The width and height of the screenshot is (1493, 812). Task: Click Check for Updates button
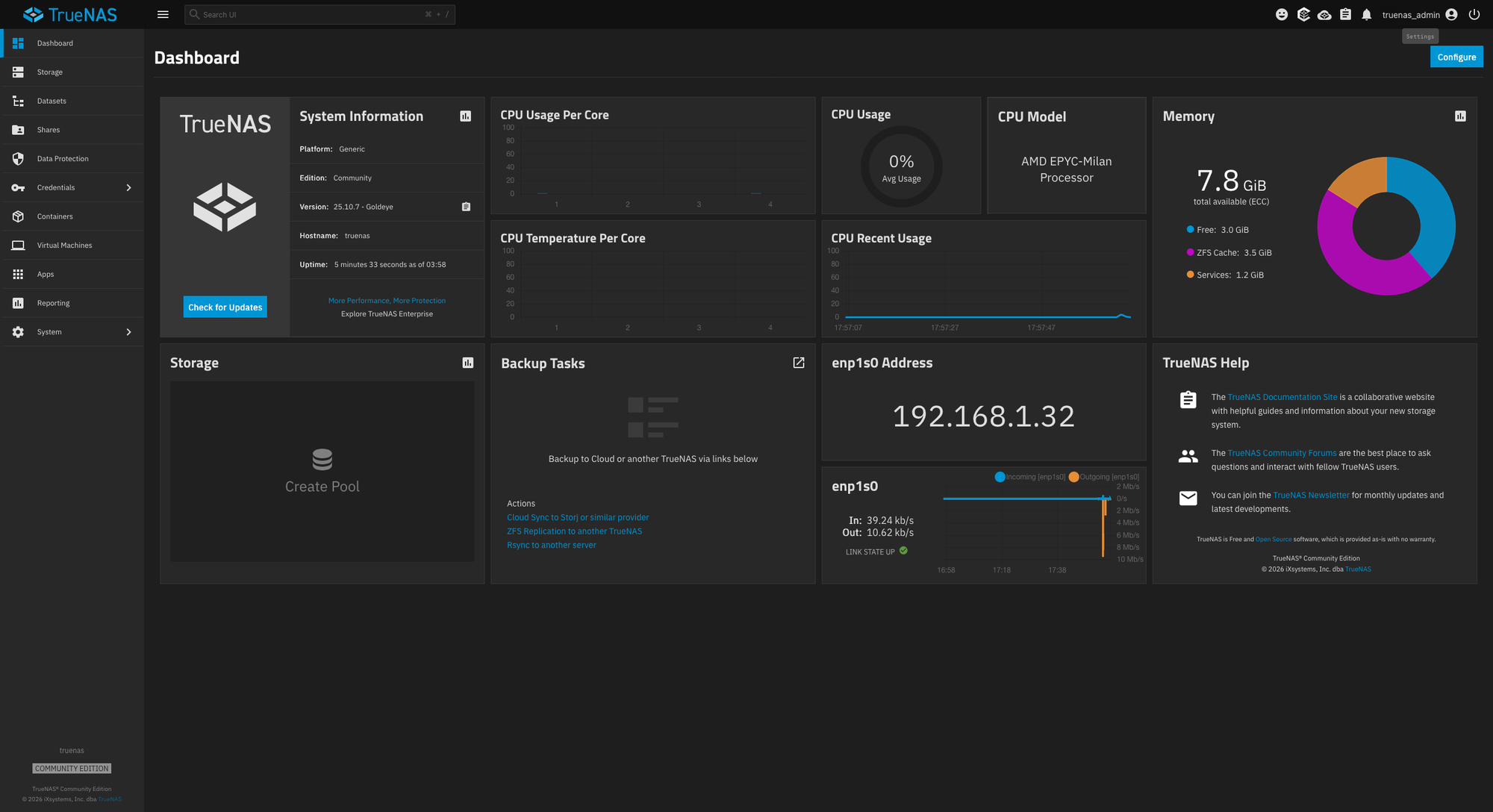pos(225,307)
